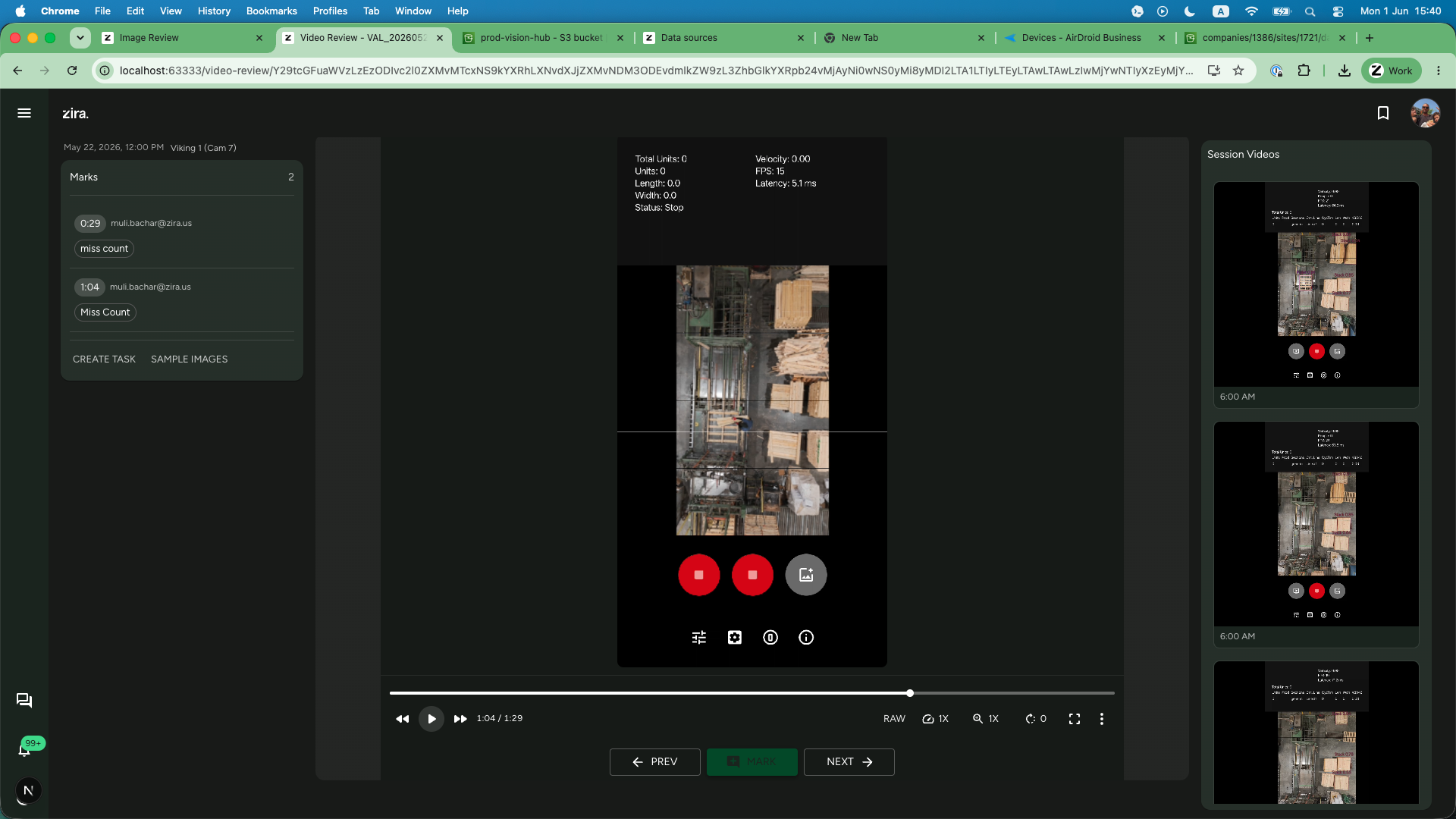The height and width of the screenshot is (819, 1456).
Task: Jump to the 0:29 mark timestamp
Action: coord(90,223)
